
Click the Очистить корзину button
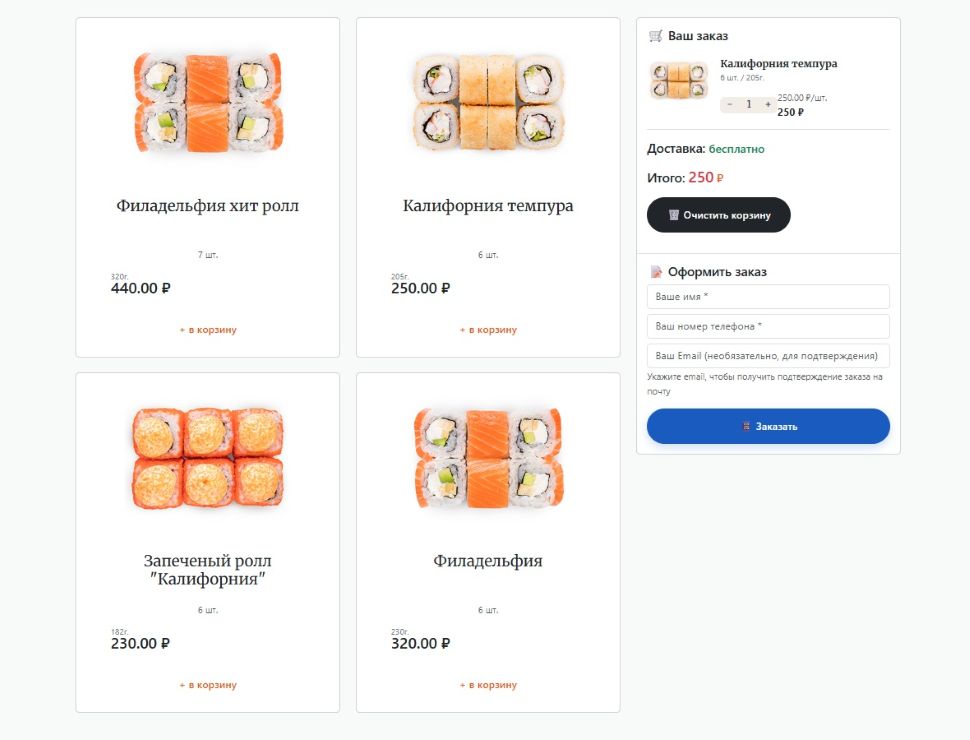(x=718, y=215)
